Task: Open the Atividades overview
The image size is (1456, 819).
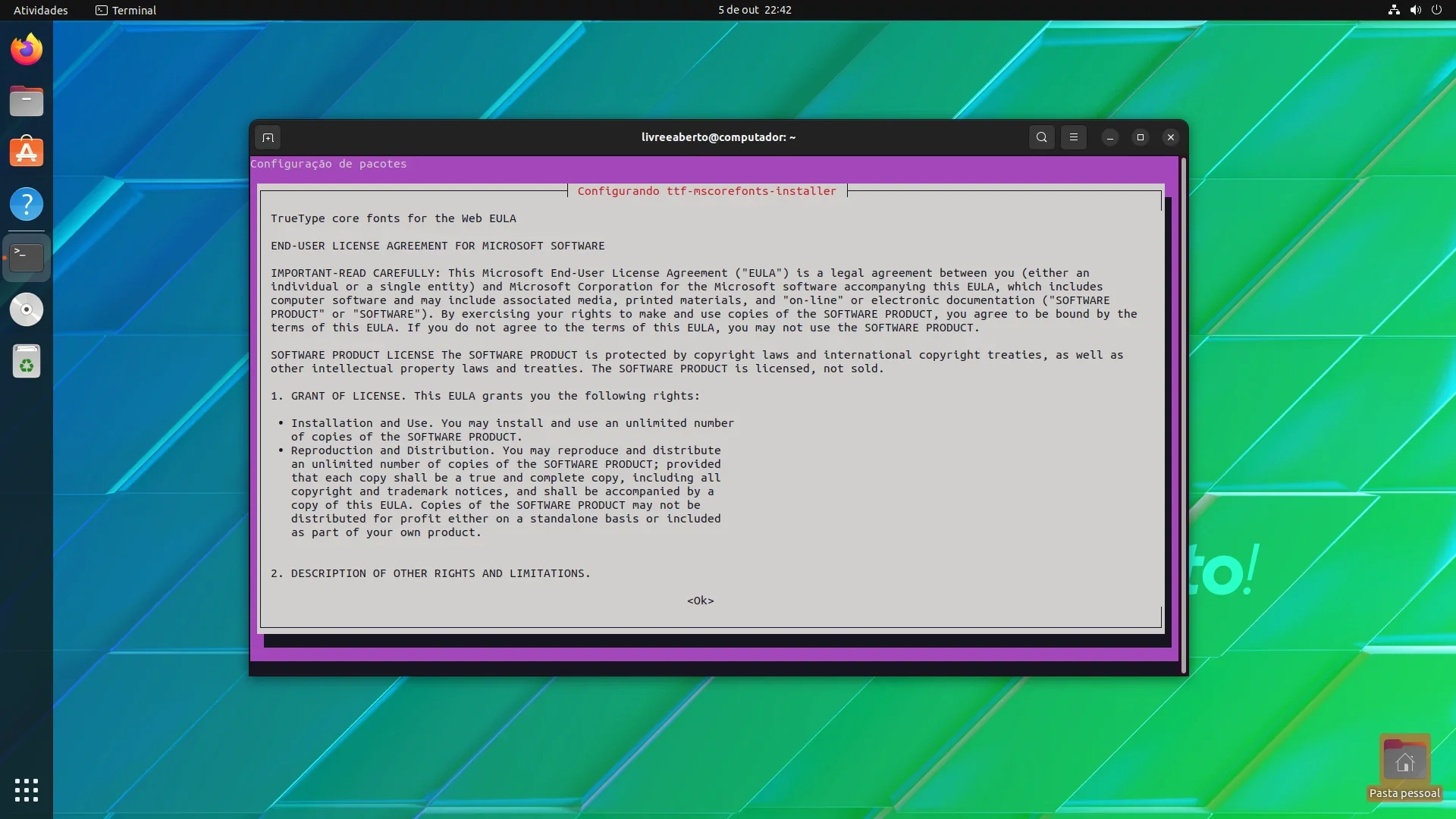Action: click(x=40, y=10)
